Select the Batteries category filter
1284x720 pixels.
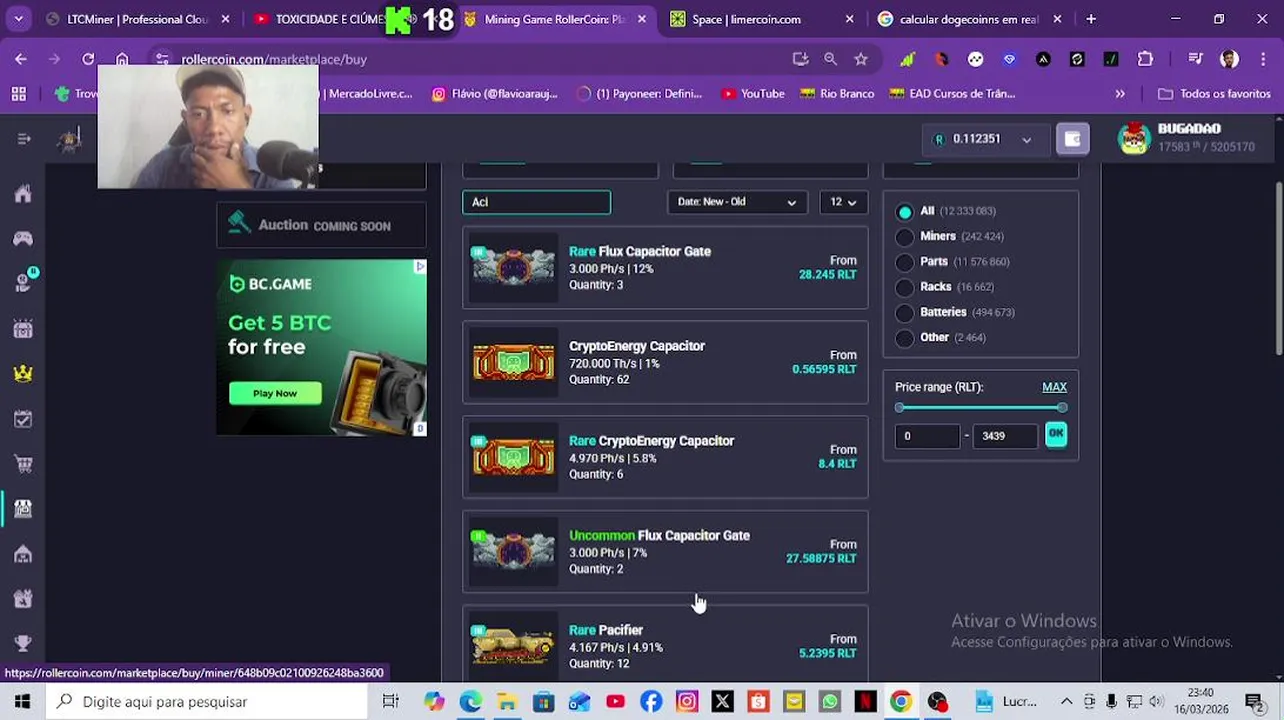(x=905, y=312)
